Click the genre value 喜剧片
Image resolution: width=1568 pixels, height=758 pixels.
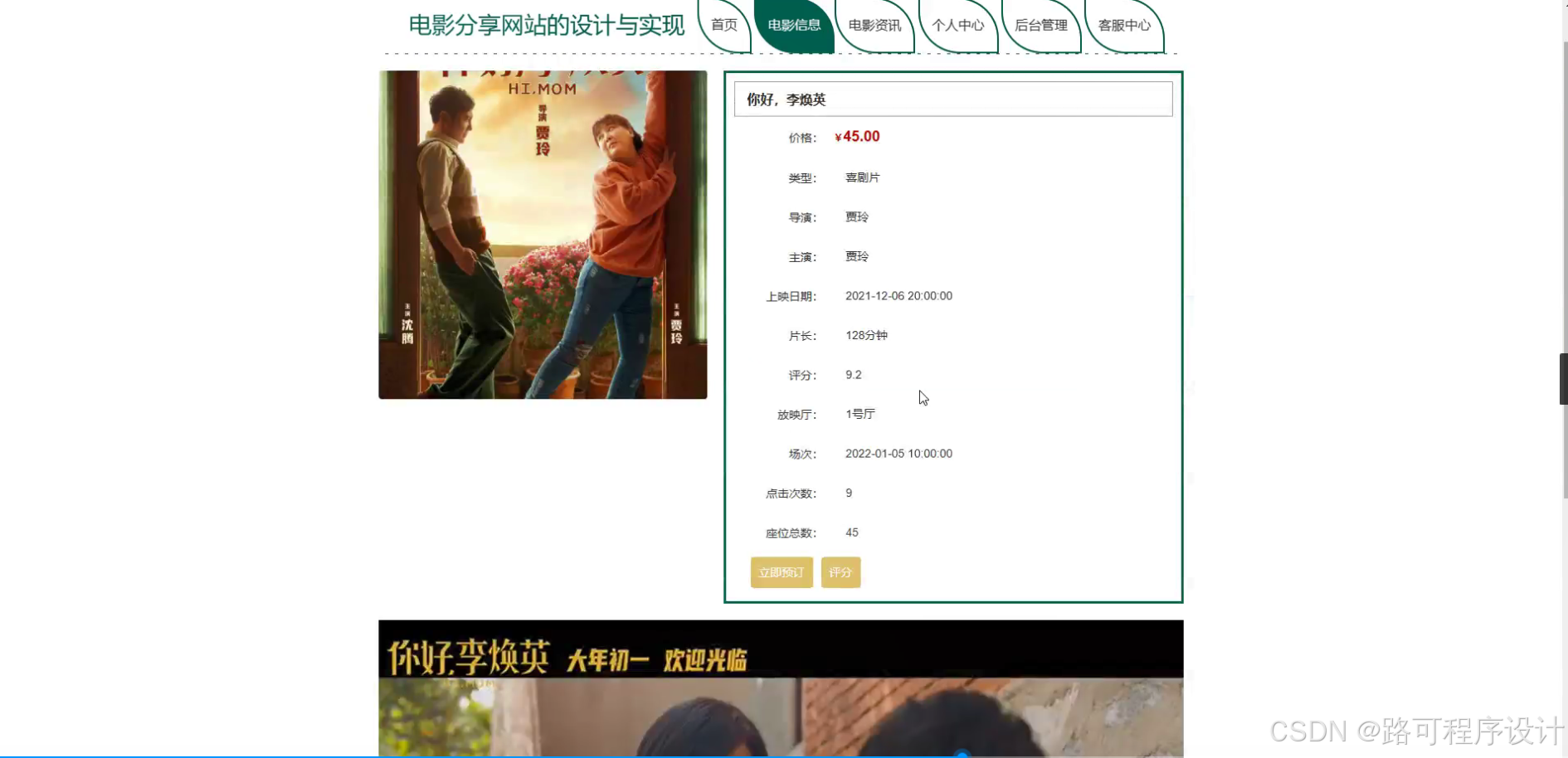point(863,177)
